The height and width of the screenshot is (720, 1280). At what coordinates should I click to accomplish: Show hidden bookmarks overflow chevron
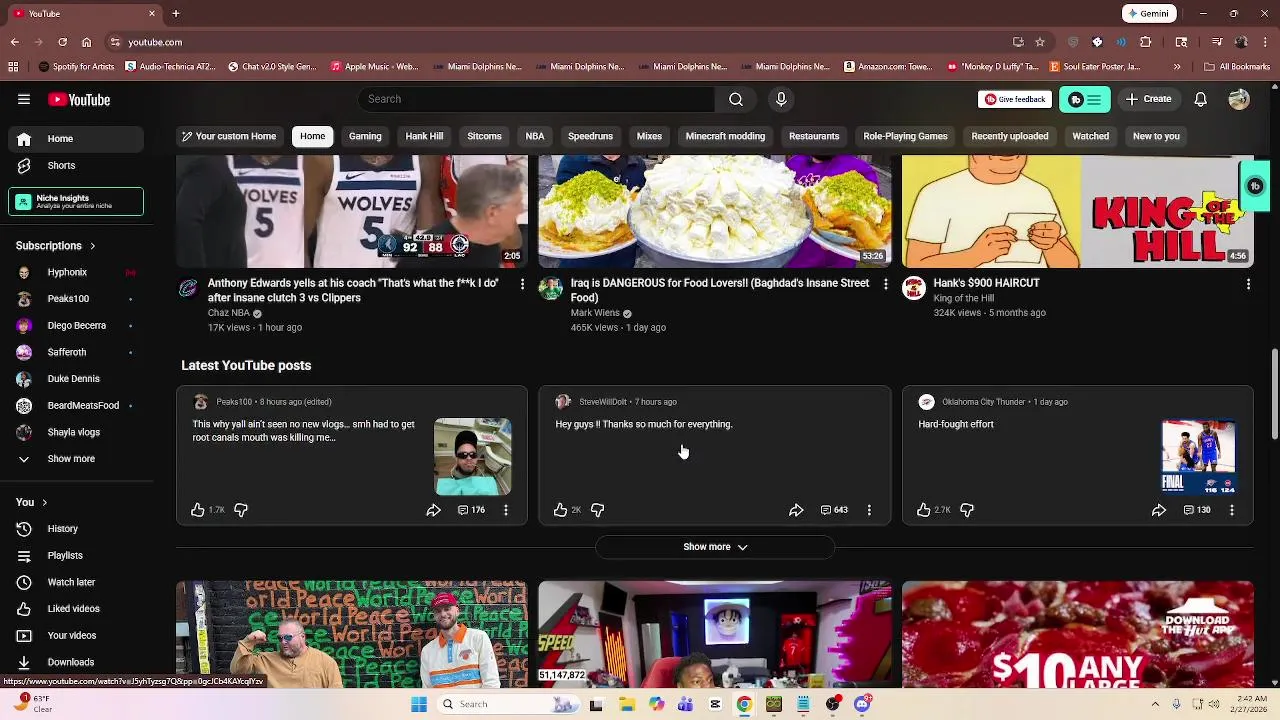tap(1177, 67)
